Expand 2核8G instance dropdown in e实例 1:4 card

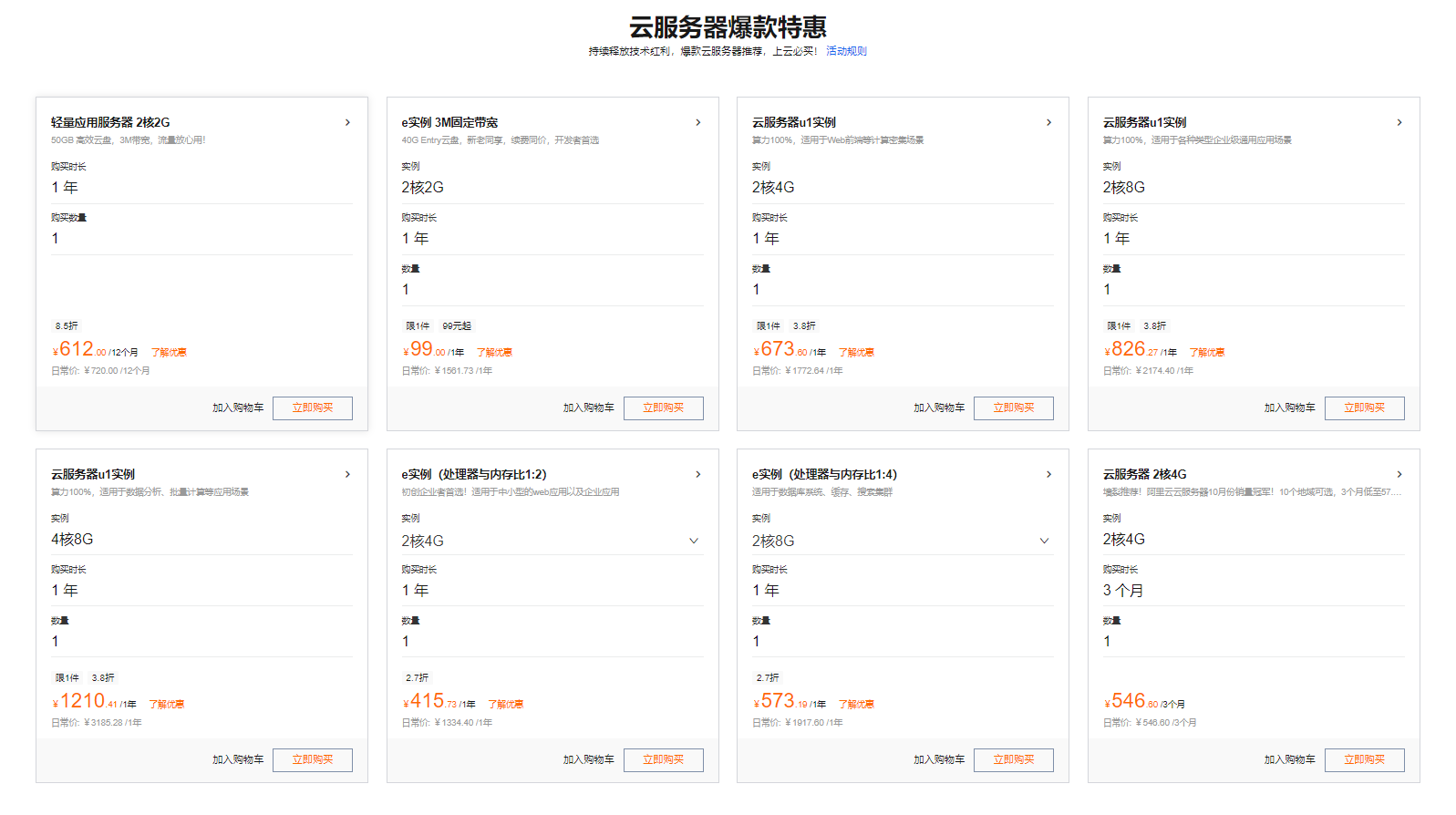coord(1044,541)
